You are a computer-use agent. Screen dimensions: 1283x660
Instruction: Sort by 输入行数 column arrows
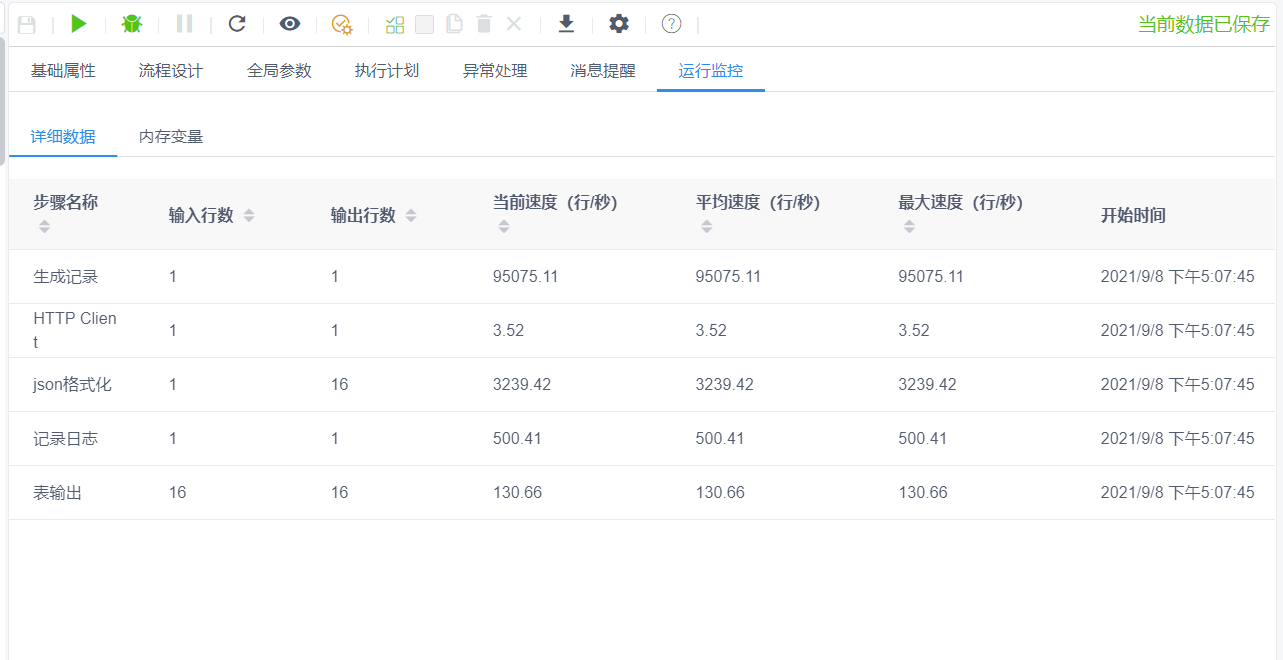249,215
